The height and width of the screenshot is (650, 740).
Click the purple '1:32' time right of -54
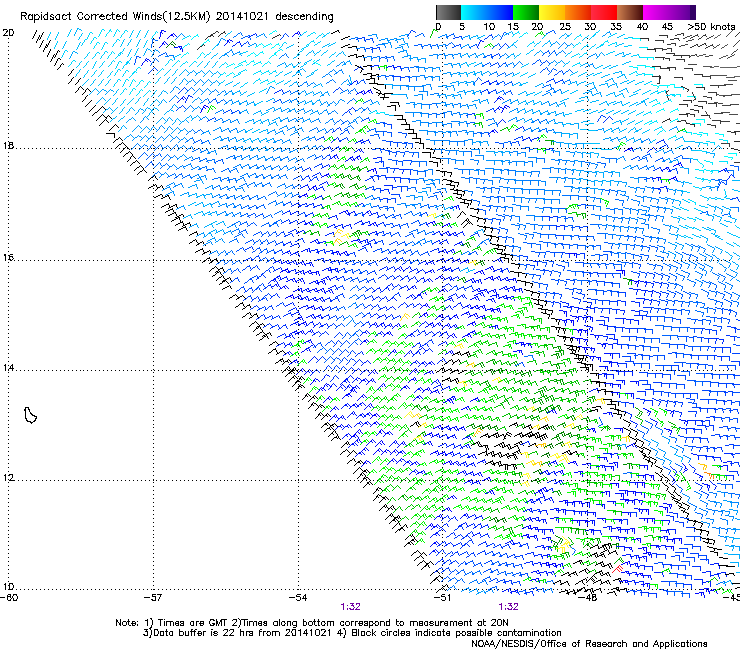(350, 607)
